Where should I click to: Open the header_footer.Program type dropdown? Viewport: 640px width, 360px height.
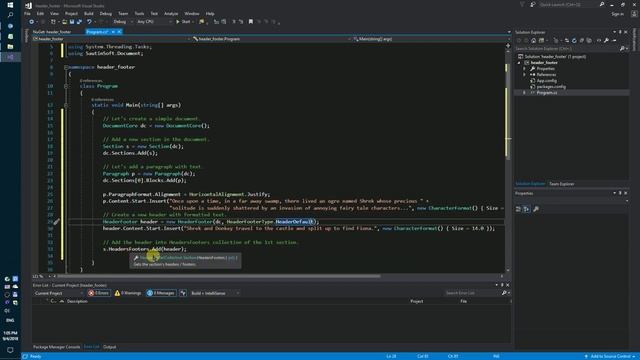coord(271,39)
